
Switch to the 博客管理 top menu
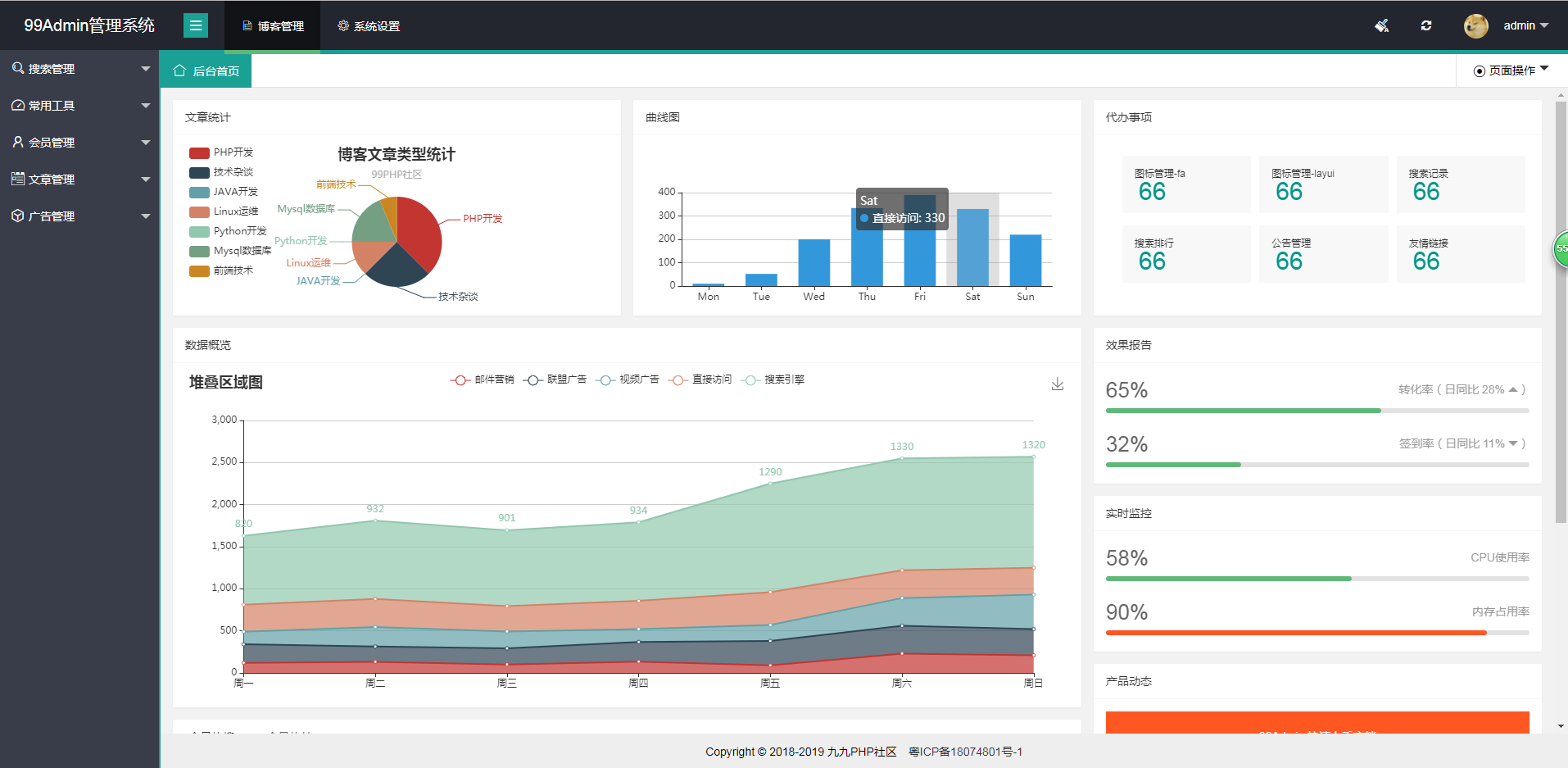(273, 26)
